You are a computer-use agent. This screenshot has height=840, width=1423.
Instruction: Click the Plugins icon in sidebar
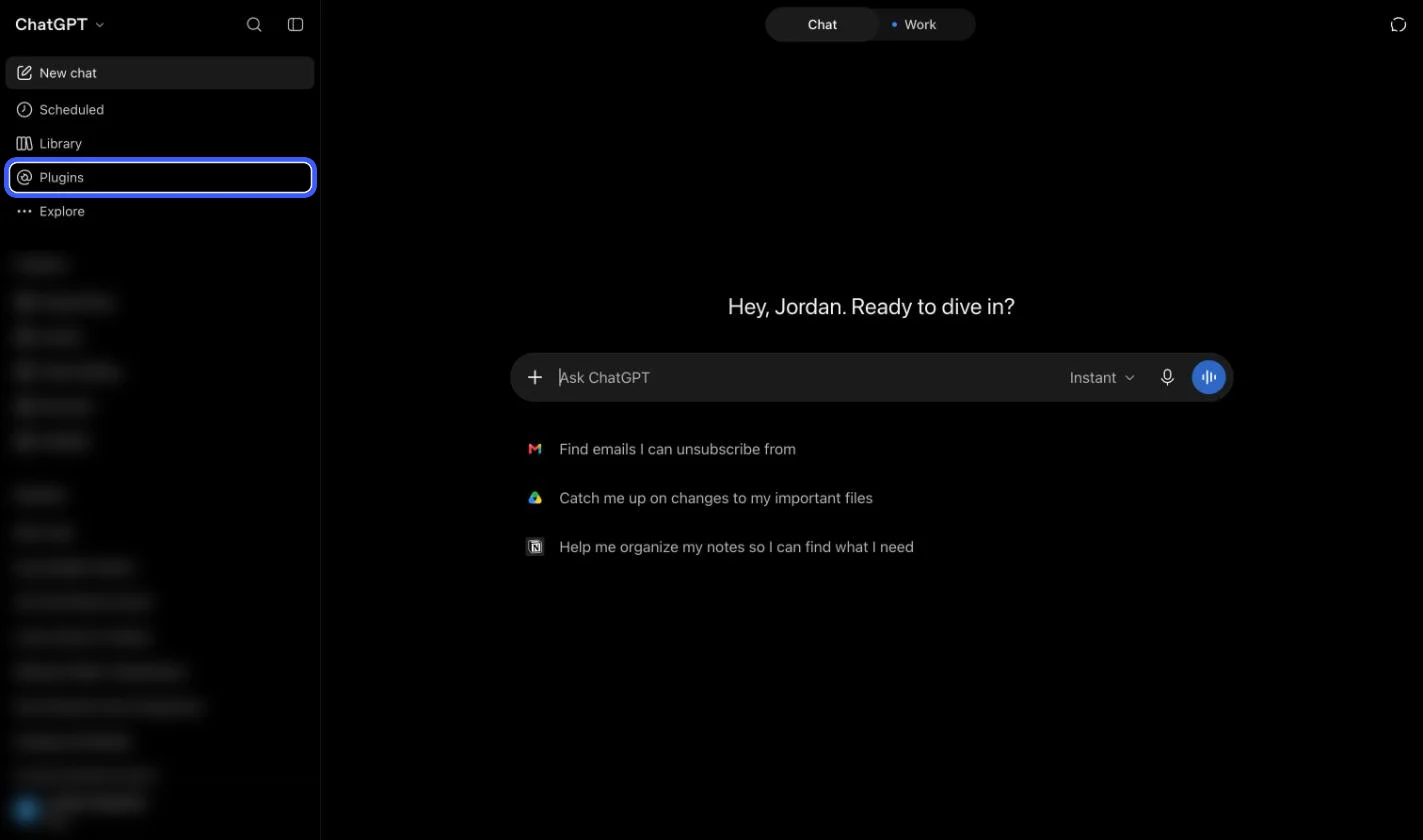[24, 177]
